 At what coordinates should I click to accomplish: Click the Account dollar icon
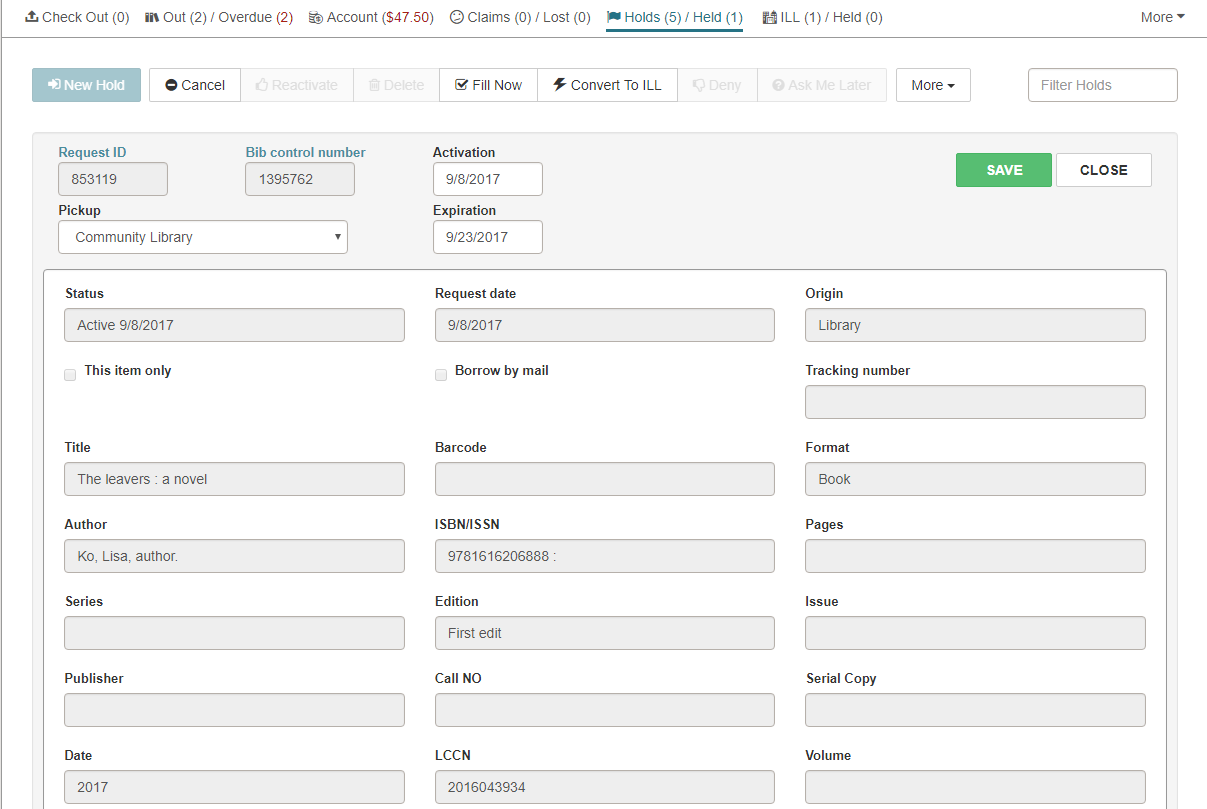coord(316,17)
